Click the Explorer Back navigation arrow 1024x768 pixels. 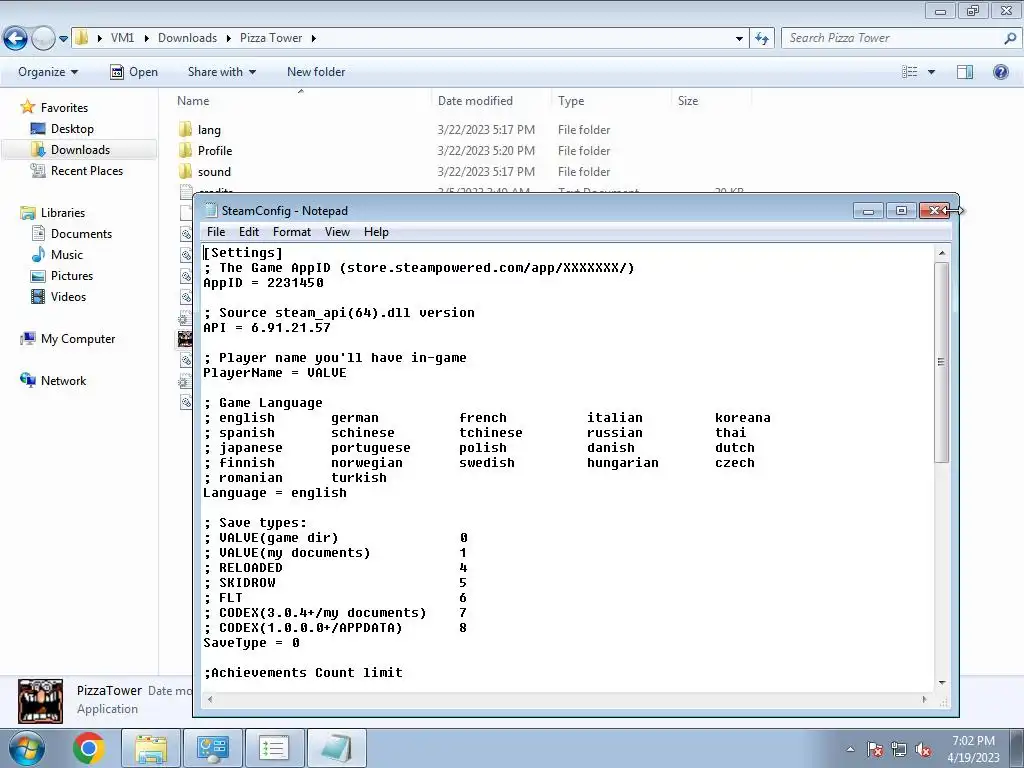click(15, 39)
